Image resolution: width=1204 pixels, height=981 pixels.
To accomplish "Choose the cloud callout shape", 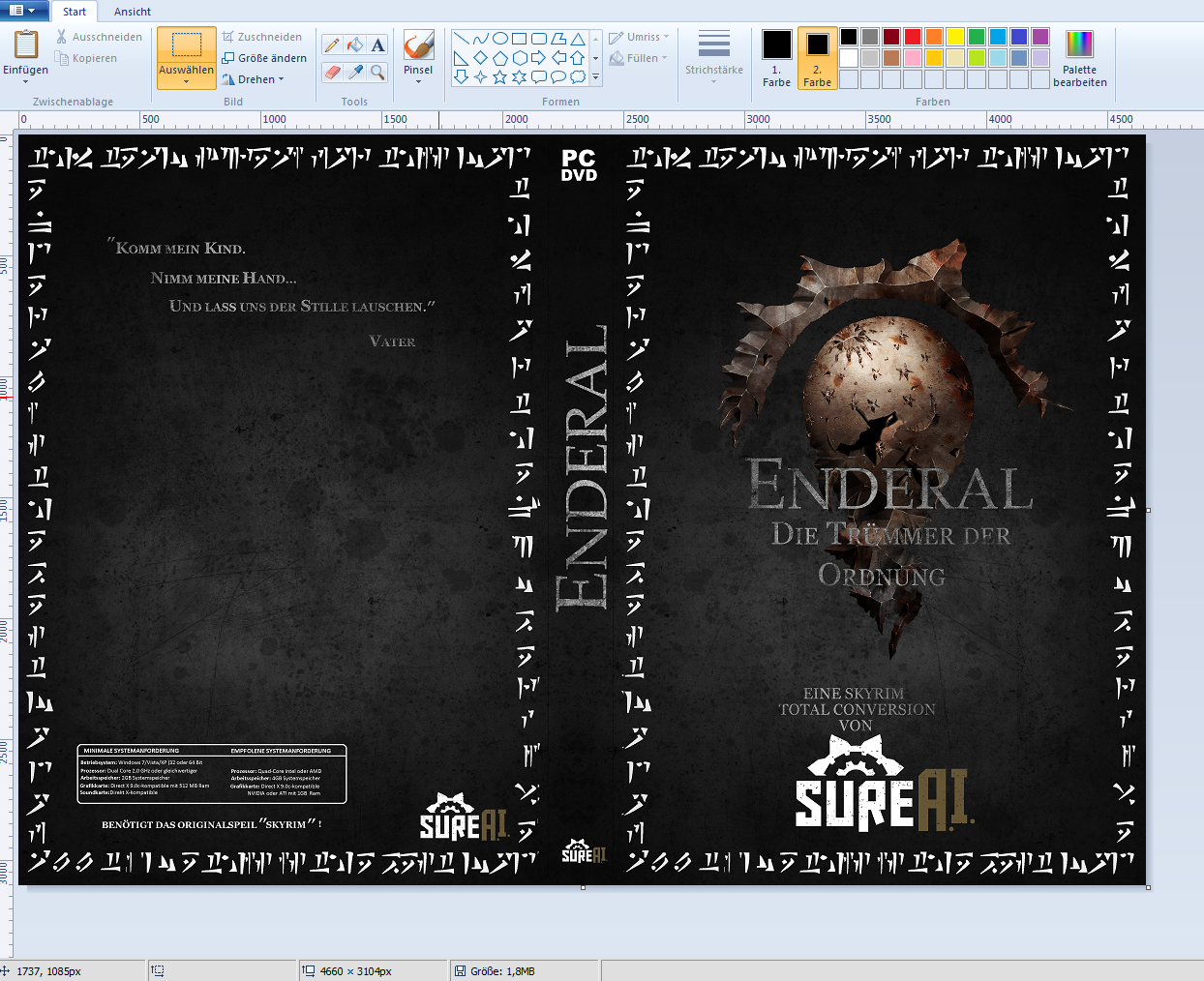I will tap(578, 76).
